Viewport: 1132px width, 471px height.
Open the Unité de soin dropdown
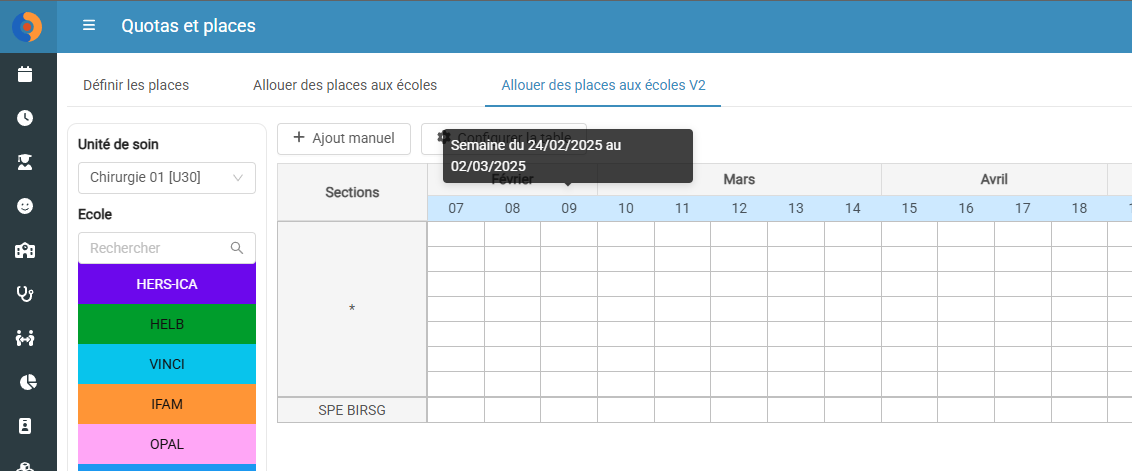point(167,178)
